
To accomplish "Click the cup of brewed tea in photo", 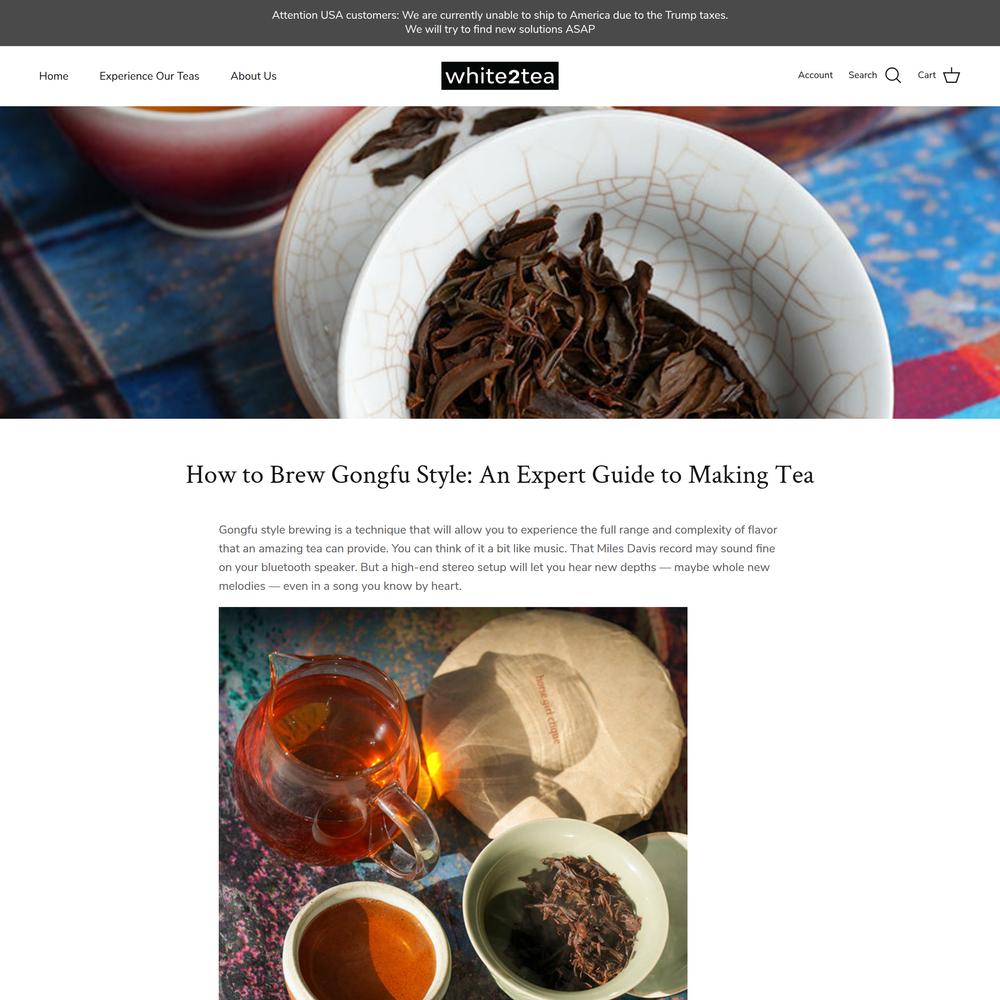I will (x=367, y=943).
